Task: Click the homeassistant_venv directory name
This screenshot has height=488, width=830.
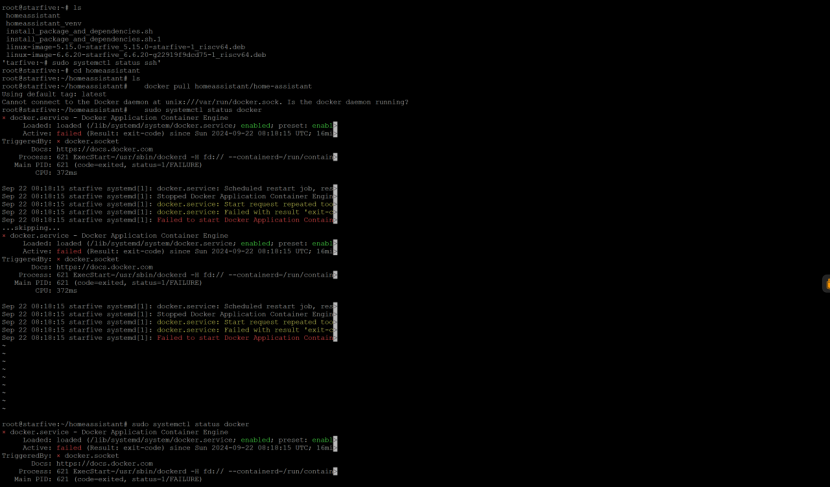Action: click(43, 23)
